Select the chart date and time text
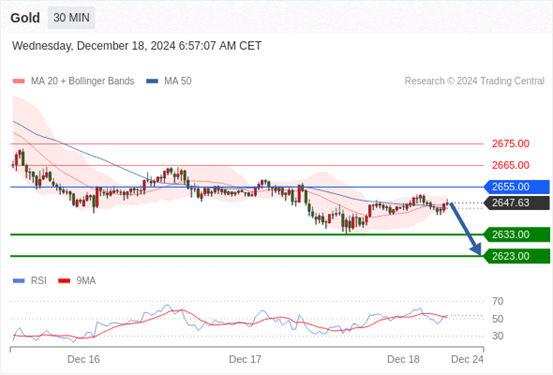This screenshot has width=553, height=375. point(137,46)
